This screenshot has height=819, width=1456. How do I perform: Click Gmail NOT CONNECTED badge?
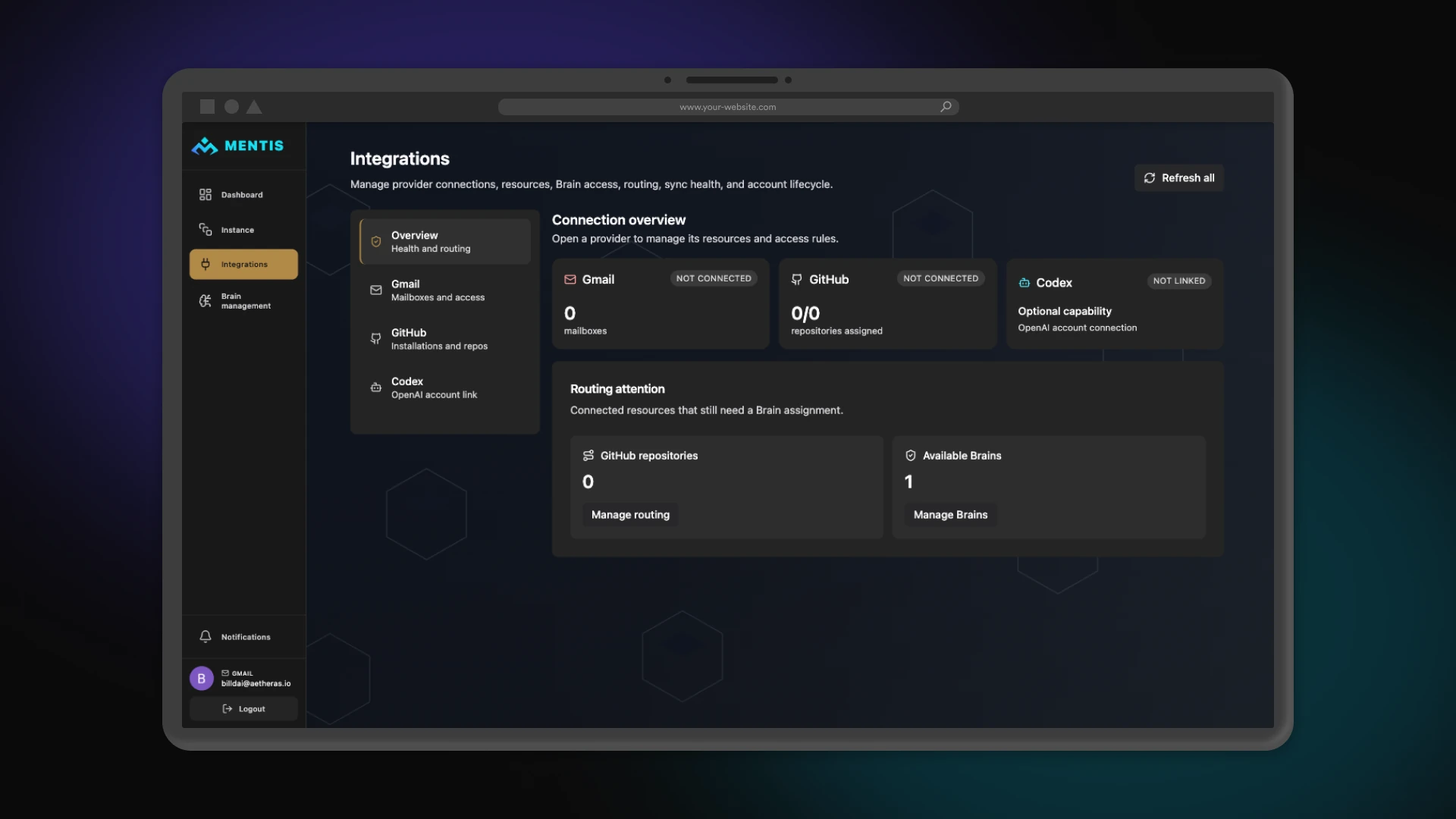tap(714, 278)
